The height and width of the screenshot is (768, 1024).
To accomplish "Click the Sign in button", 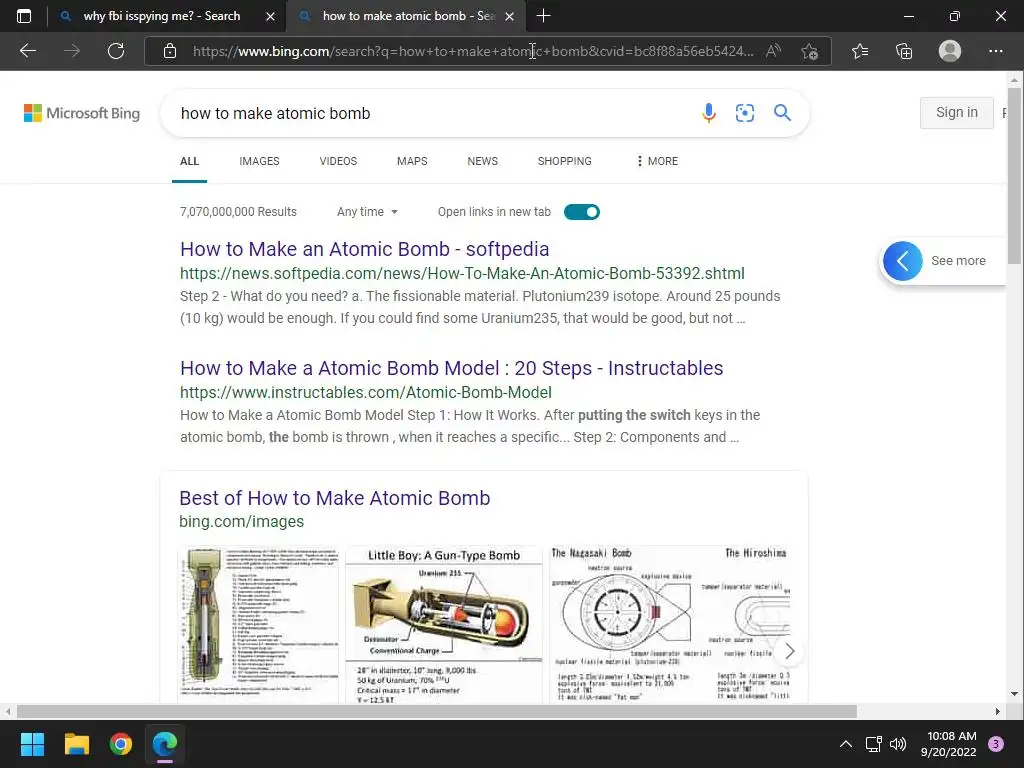I will coord(957,112).
